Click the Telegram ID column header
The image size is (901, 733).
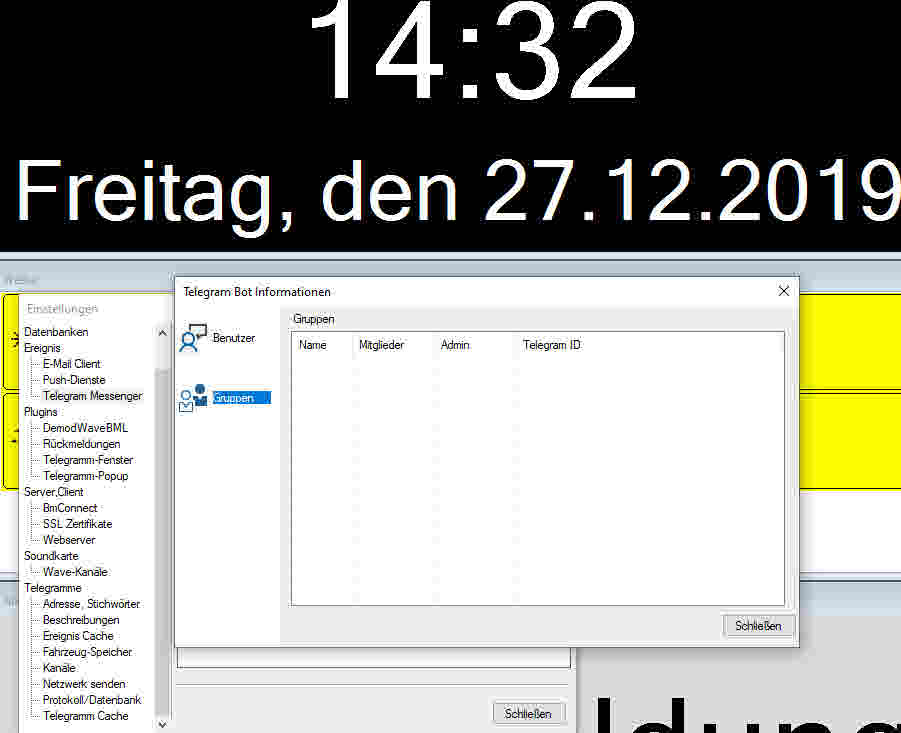coord(551,345)
